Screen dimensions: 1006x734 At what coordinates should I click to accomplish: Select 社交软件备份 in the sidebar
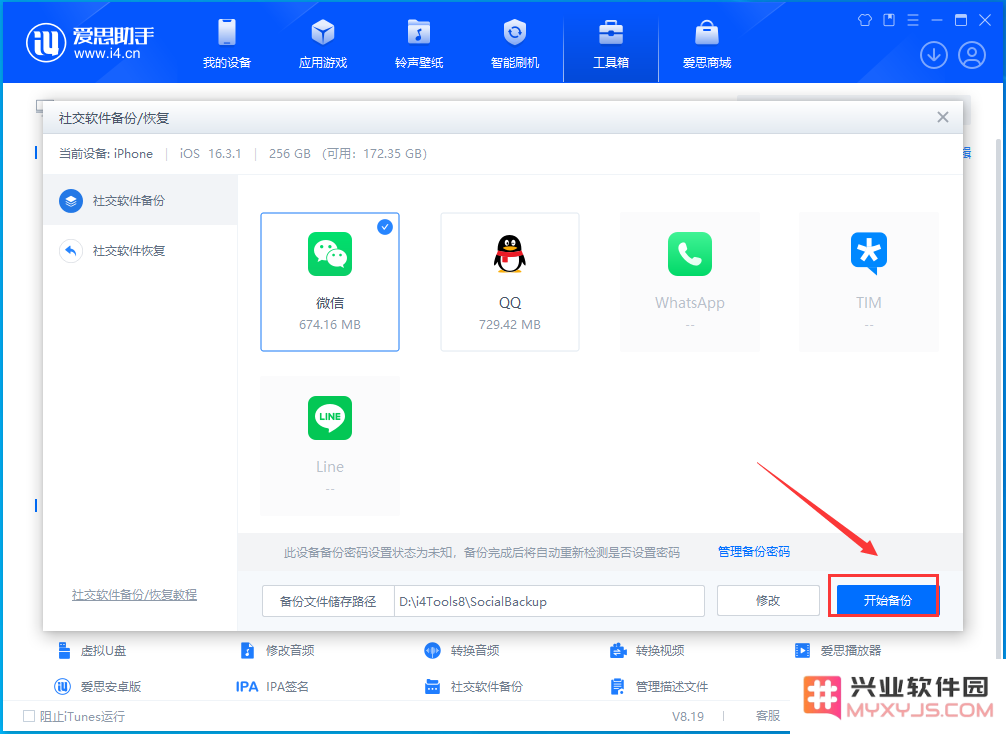pos(140,201)
